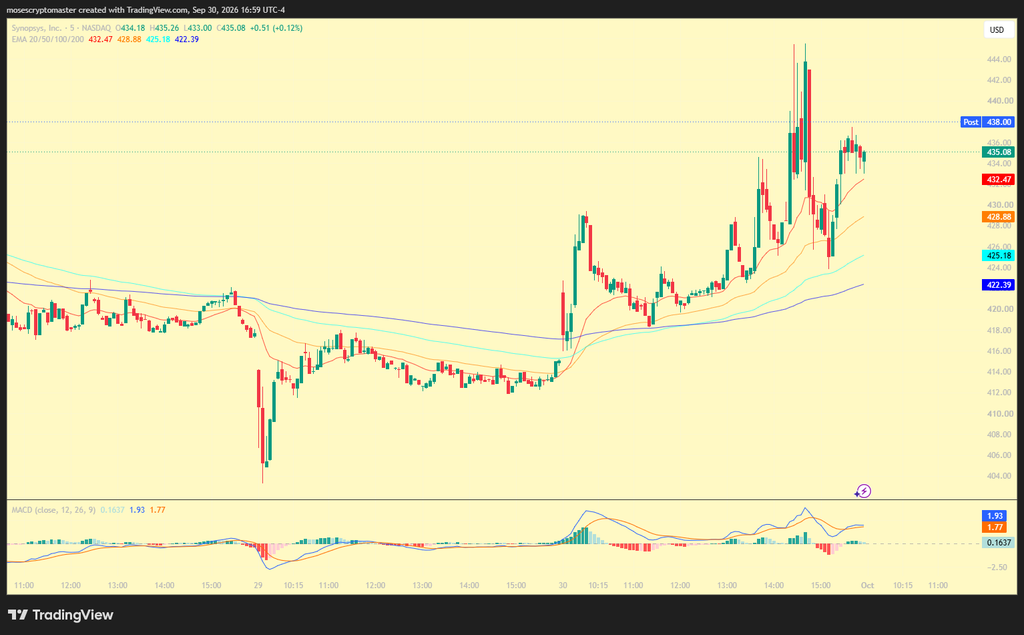Click the 406.00 price axis label
The height and width of the screenshot is (635, 1024).
(x=1000, y=455)
